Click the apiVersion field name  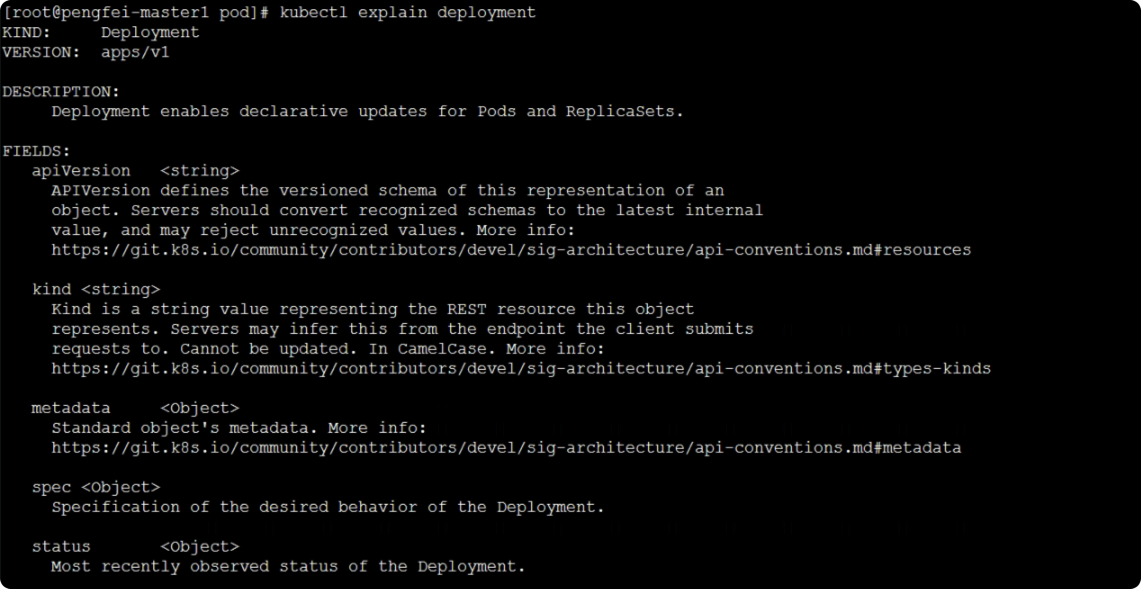(x=81, y=171)
